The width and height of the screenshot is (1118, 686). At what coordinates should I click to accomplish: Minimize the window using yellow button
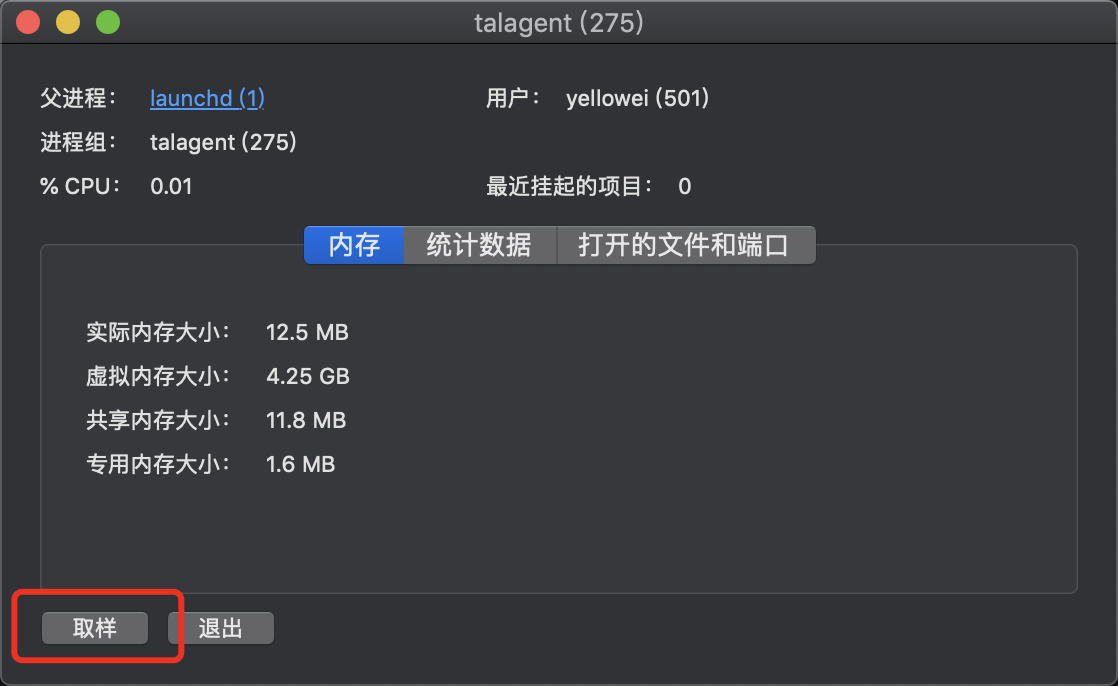coord(68,22)
